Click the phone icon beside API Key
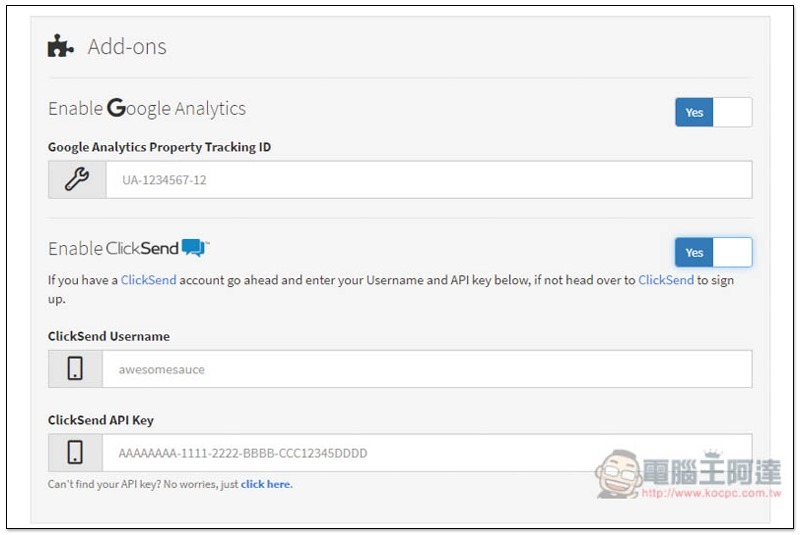The width and height of the screenshot is (800, 535). coord(75,453)
